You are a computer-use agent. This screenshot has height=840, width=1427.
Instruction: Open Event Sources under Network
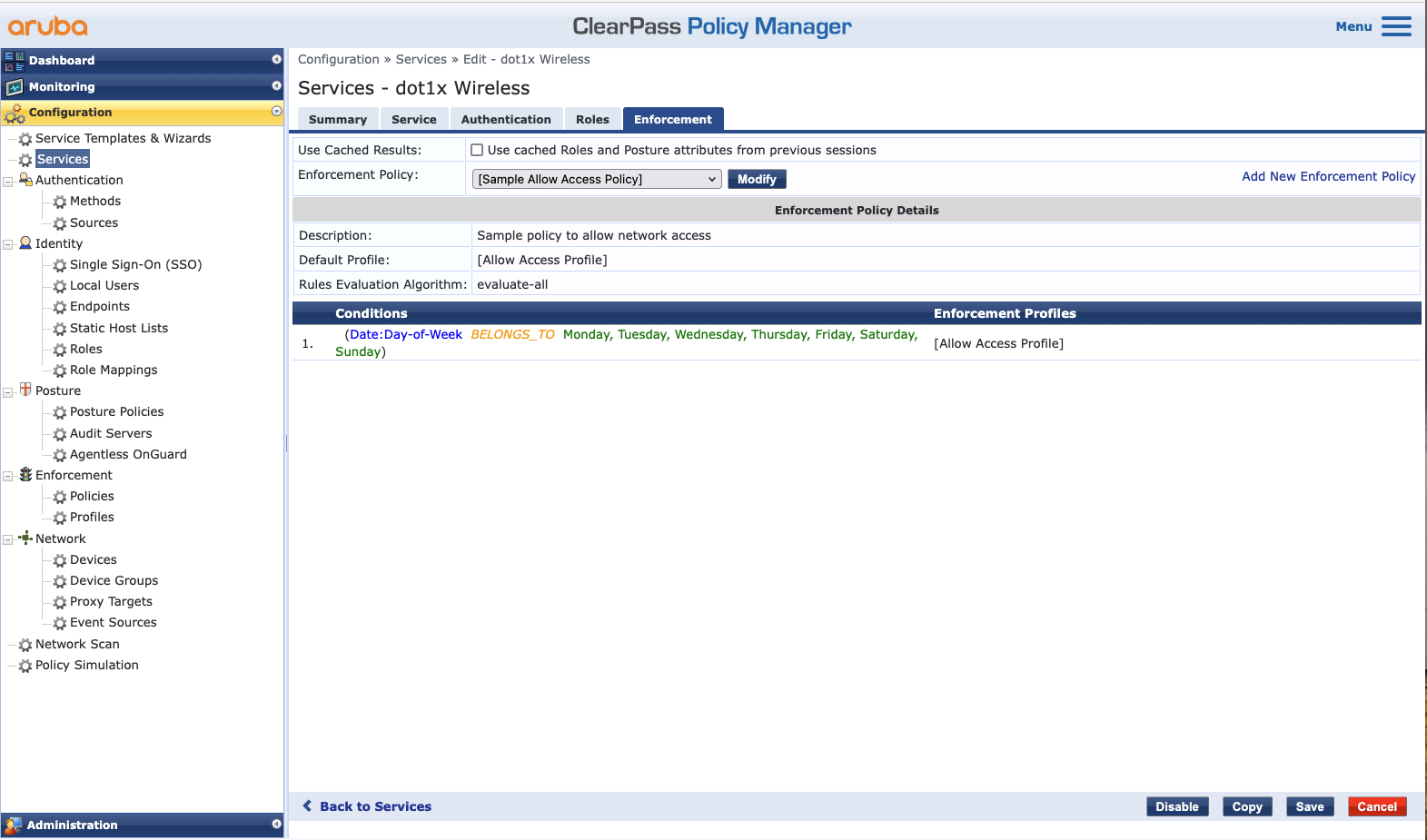tap(114, 622)
